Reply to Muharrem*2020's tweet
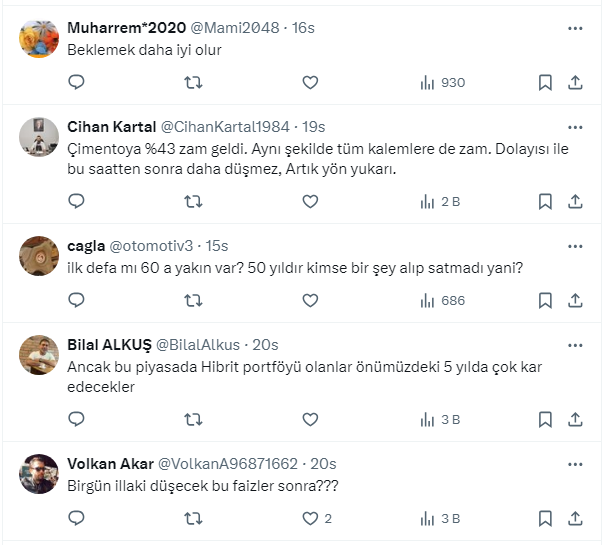The height and width of the screenshot is (545, 613). click(x=76, y=82)
